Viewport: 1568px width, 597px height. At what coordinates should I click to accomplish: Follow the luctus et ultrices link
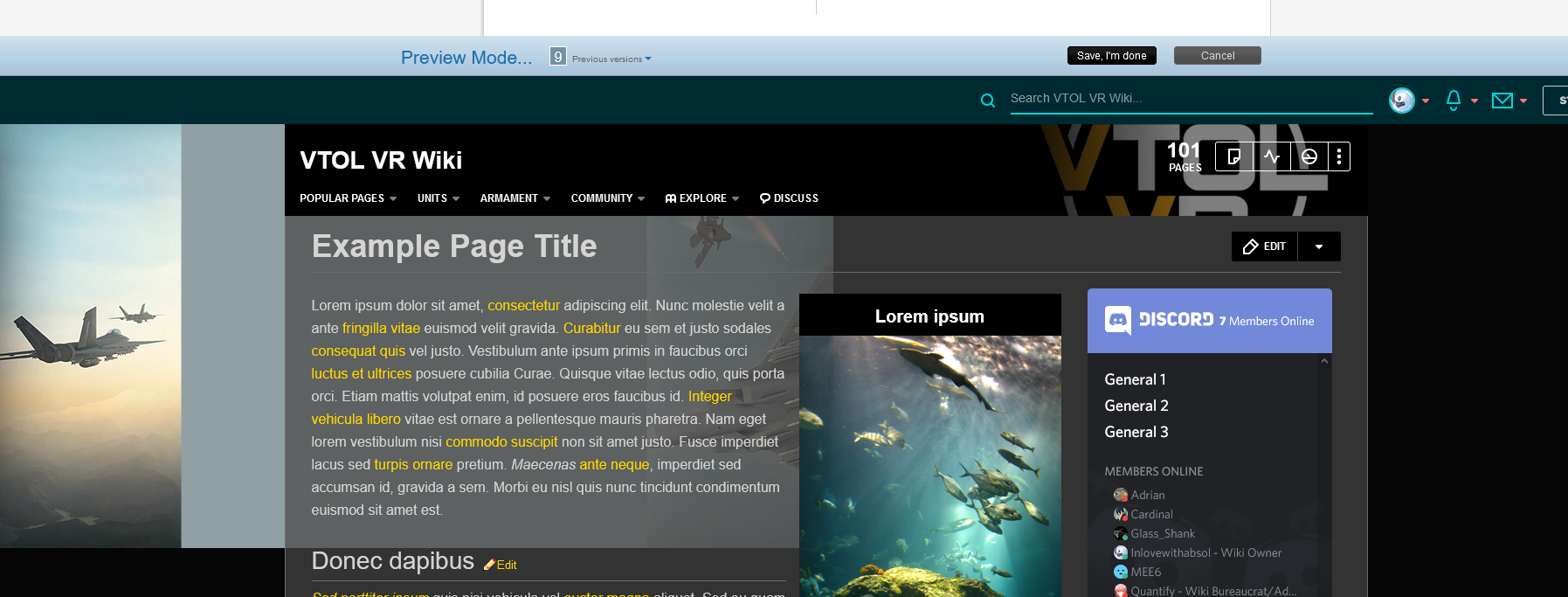(x=361, y=374)
